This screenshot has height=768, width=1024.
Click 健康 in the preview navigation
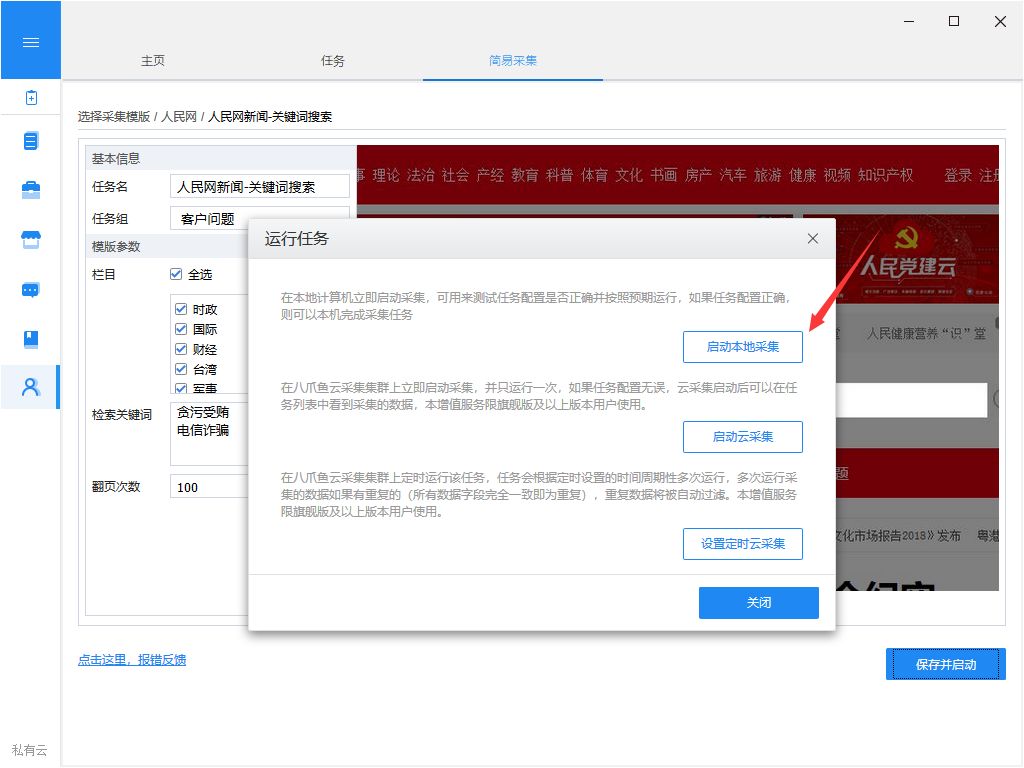(x=803, y=175)
